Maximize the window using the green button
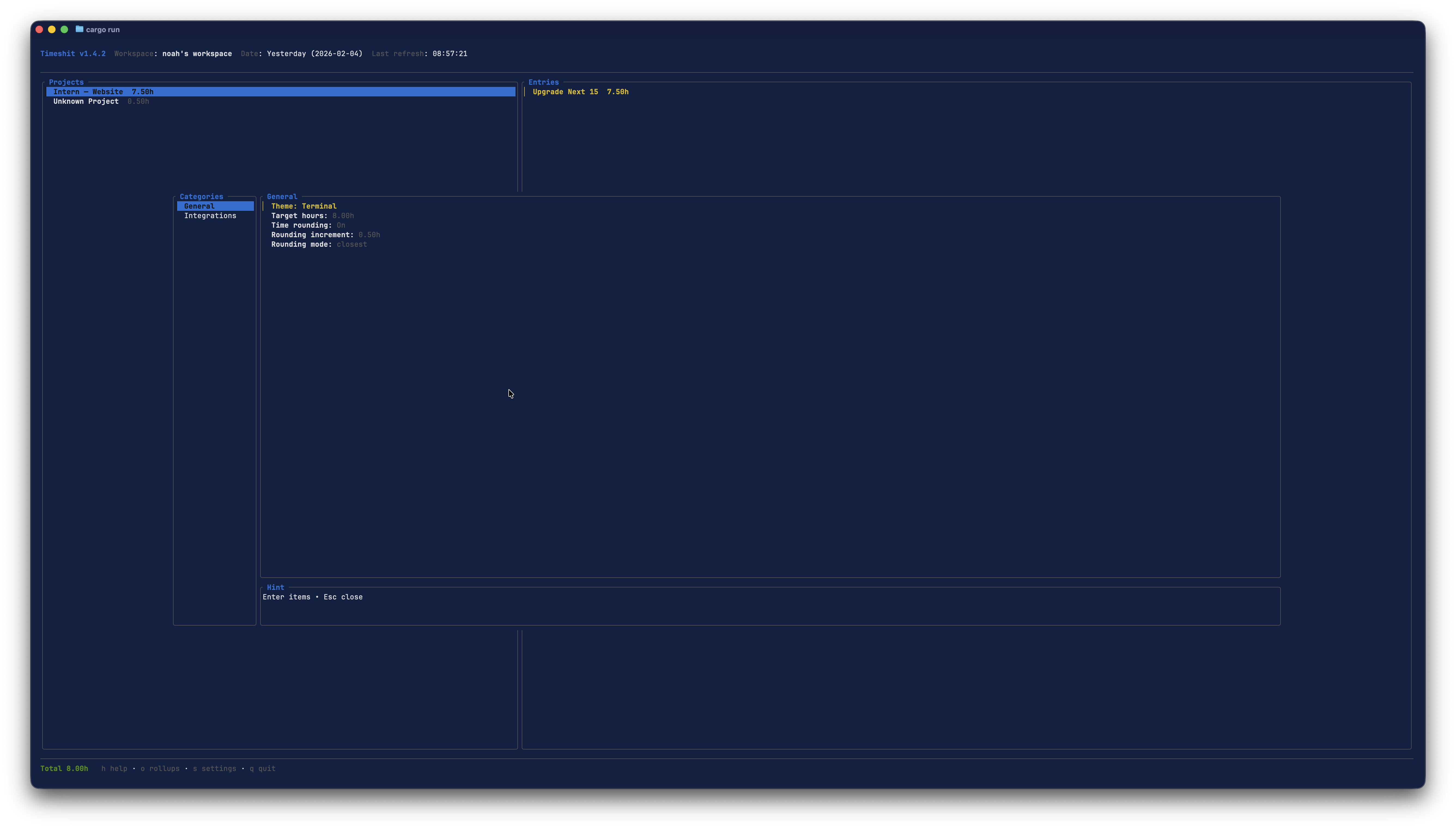Image resolution: width=1456 pixels, height=829 pixels. 64,29
